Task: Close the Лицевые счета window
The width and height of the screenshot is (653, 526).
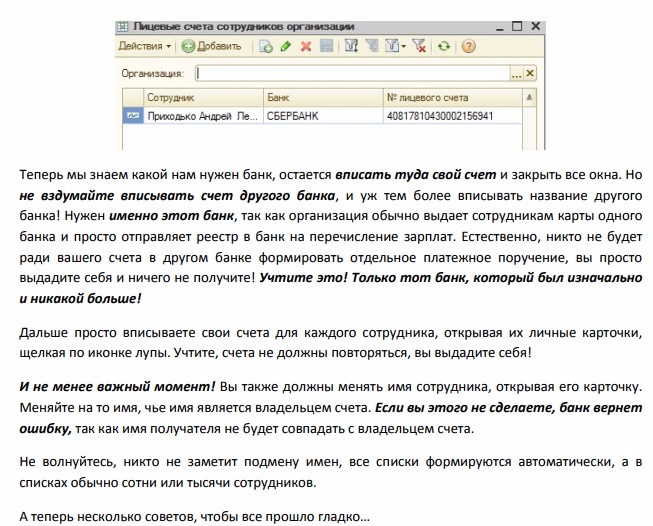Action: (x=536, y=26)
